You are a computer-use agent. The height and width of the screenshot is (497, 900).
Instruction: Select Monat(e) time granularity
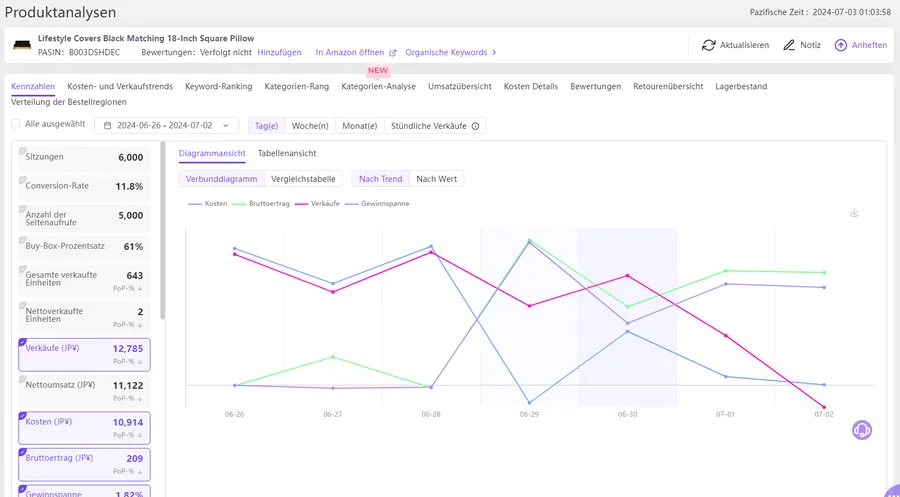[x=360, y=126]
